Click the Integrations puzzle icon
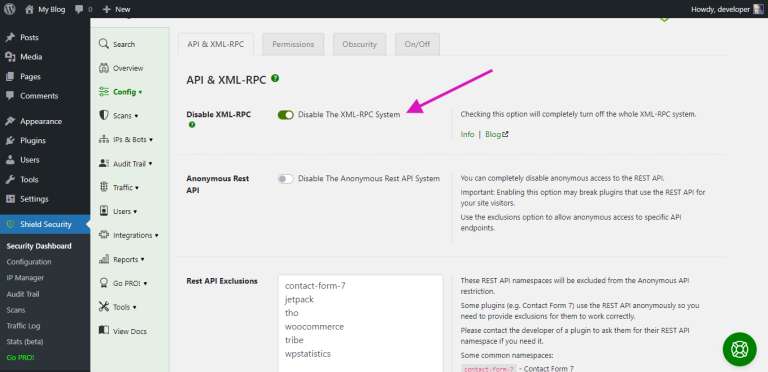 point(103,235)
